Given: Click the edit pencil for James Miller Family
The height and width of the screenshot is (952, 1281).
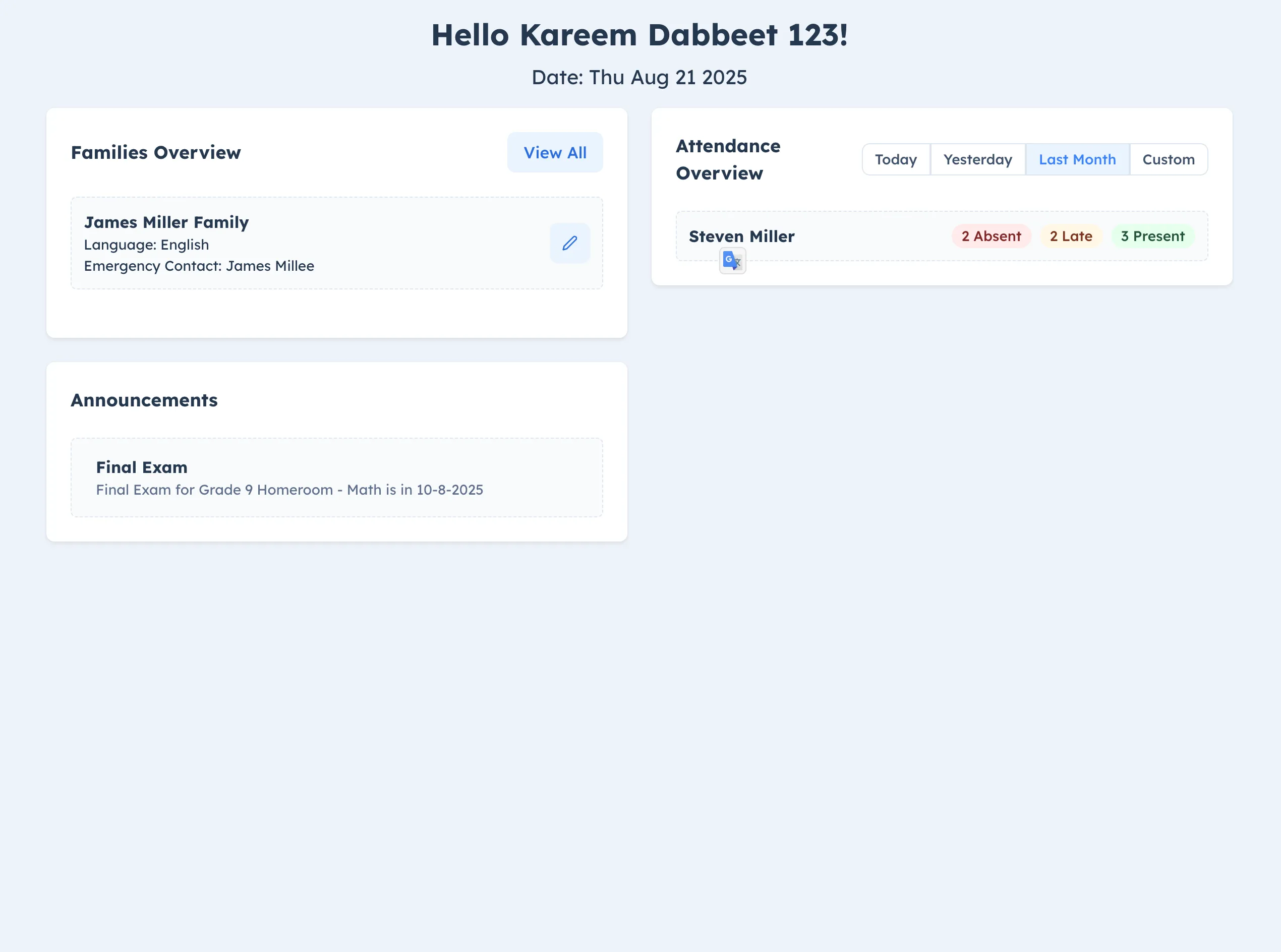Looking at the screenshot, I should tap(569, 243).
